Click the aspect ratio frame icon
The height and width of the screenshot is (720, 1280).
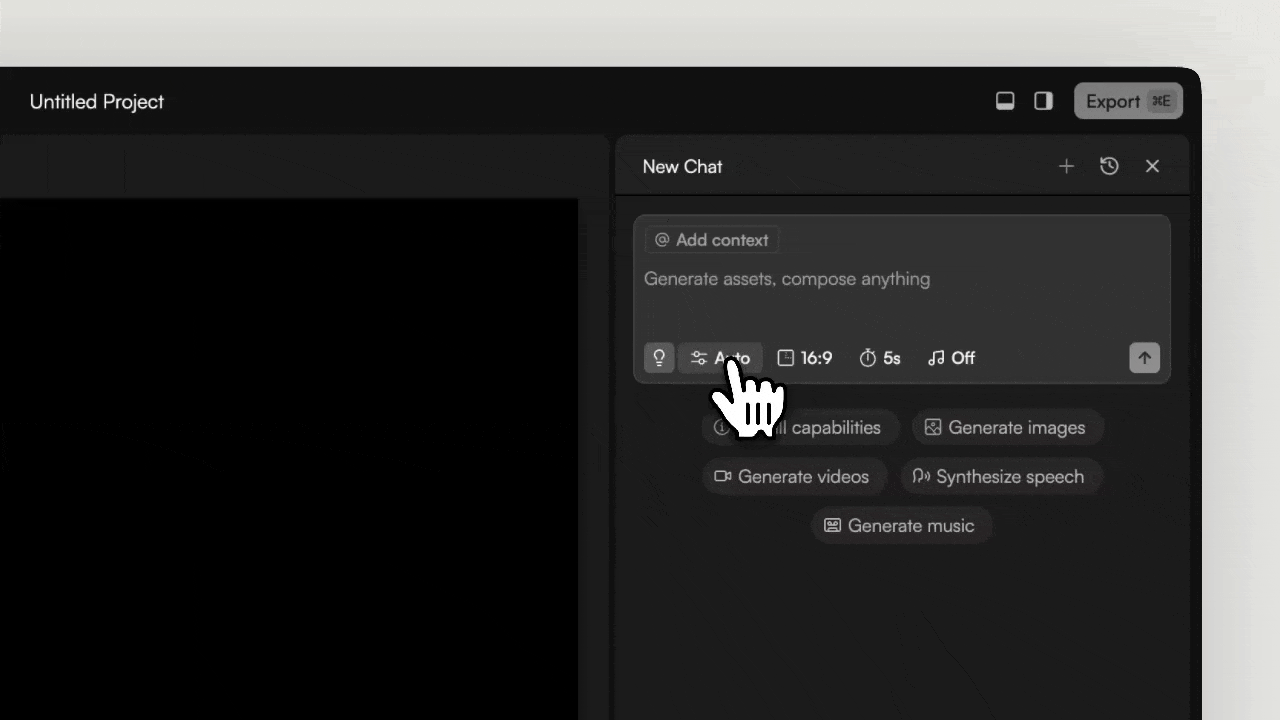[x=786, y=358]
